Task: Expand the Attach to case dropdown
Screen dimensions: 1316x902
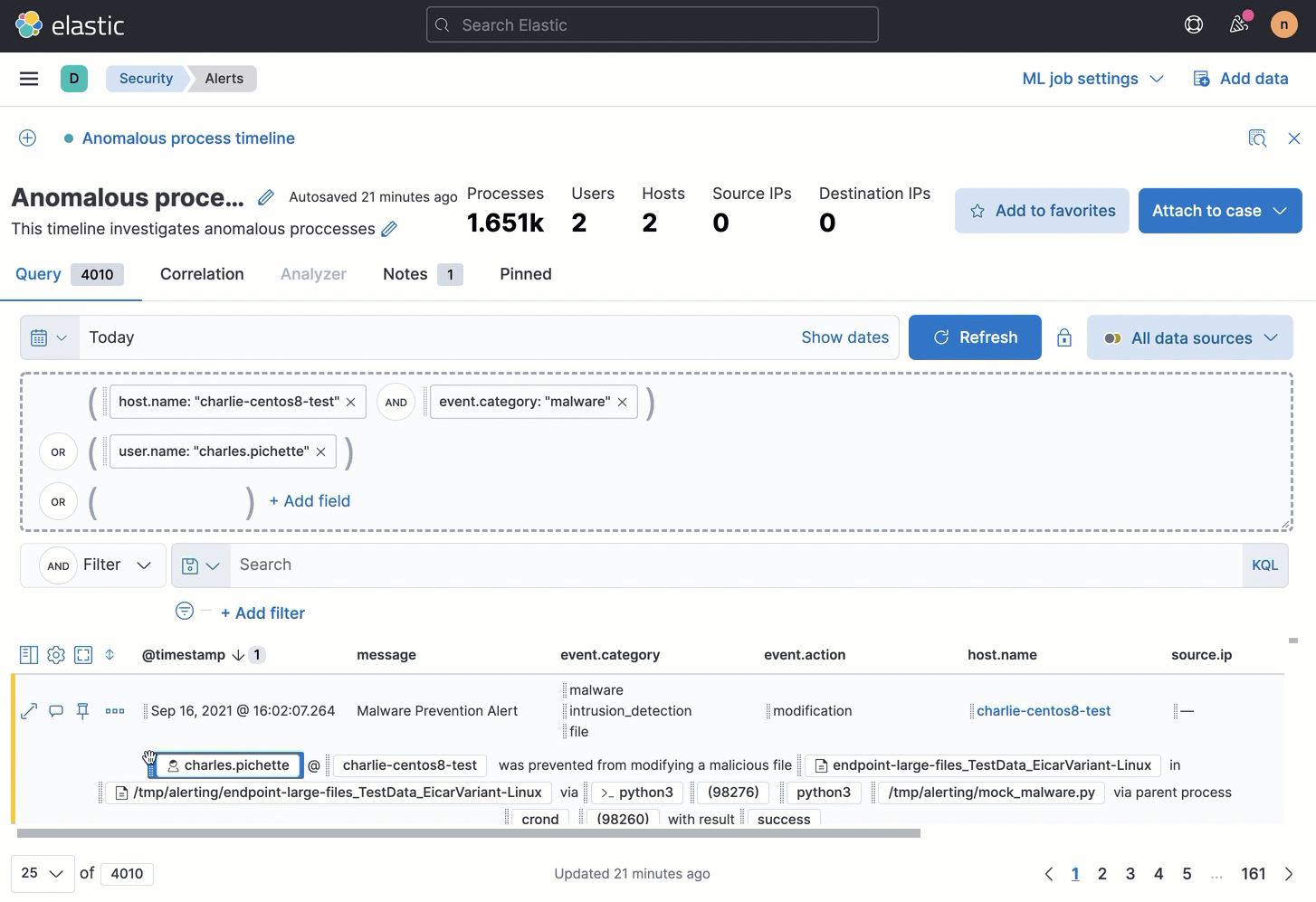Action: 1281,210
